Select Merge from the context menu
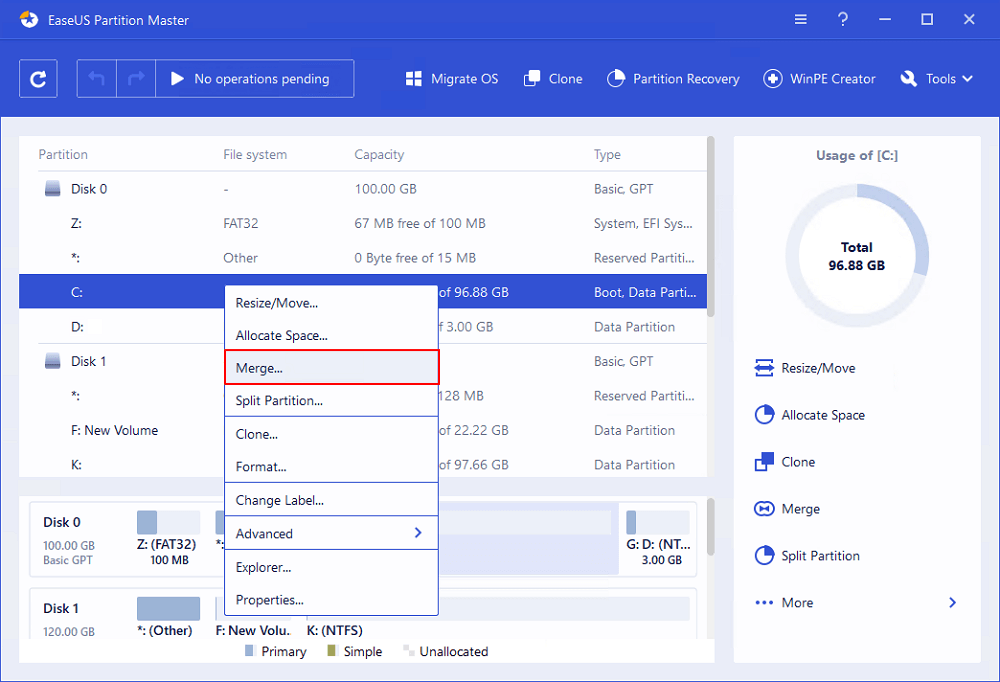This screenshot has width=1000, height=682. click(x=331, y=367)
